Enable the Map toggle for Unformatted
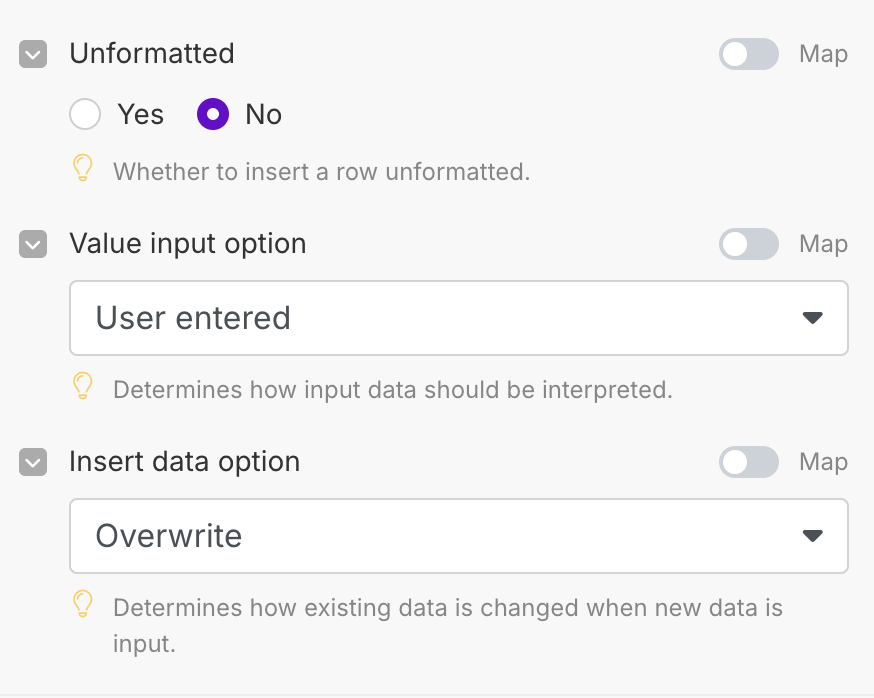Screen dimensions: 874x698 tap(748, 54)
